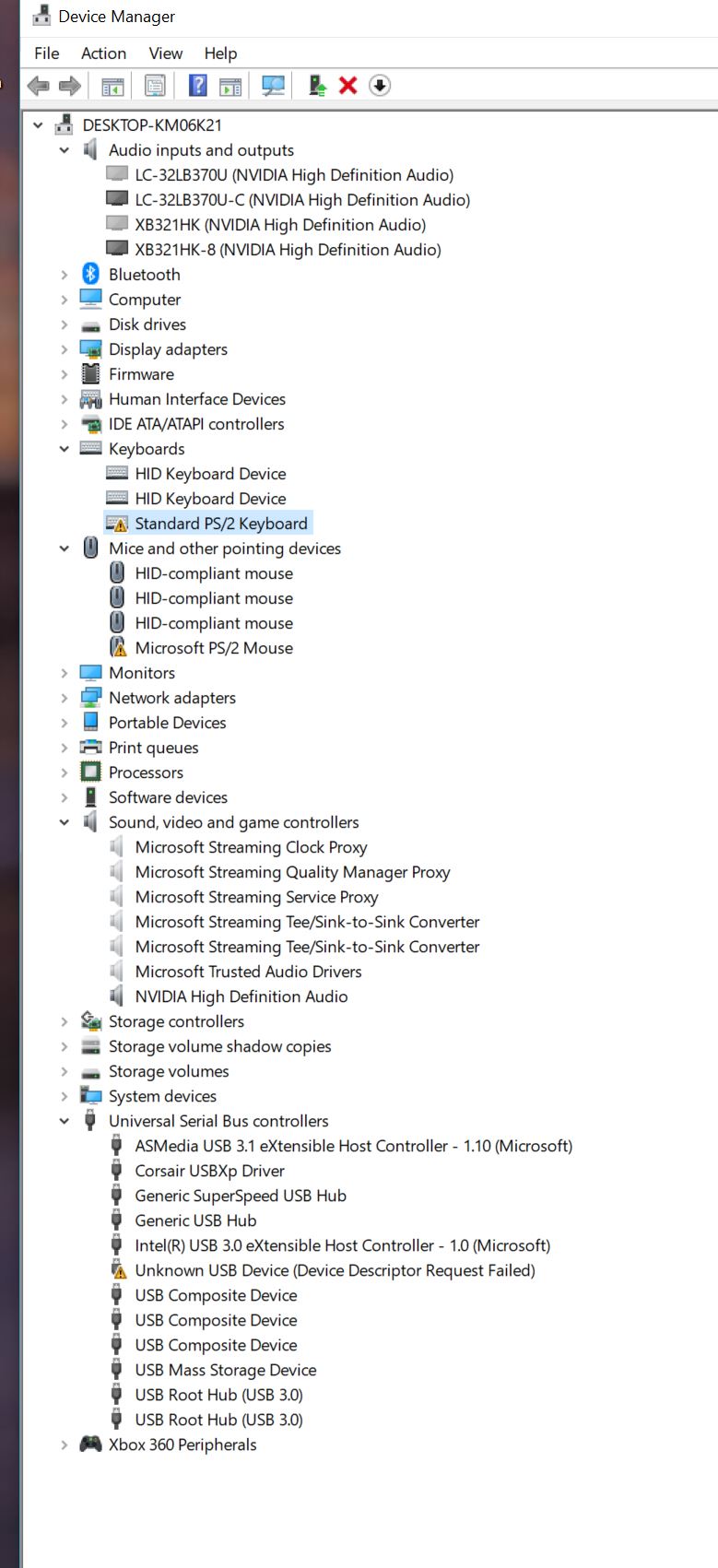Open the File menu
Viewport: 718px width, 1568px height.
pos(47,53)
